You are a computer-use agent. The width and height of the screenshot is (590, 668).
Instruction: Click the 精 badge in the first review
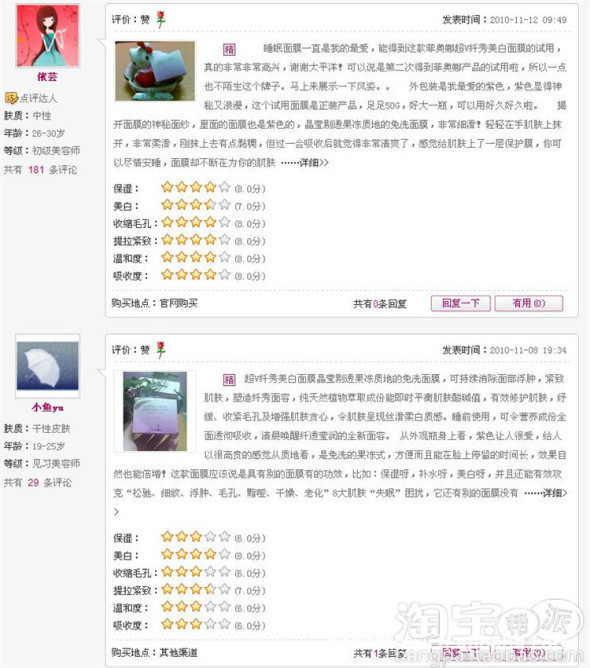click(x=229, y=49)
